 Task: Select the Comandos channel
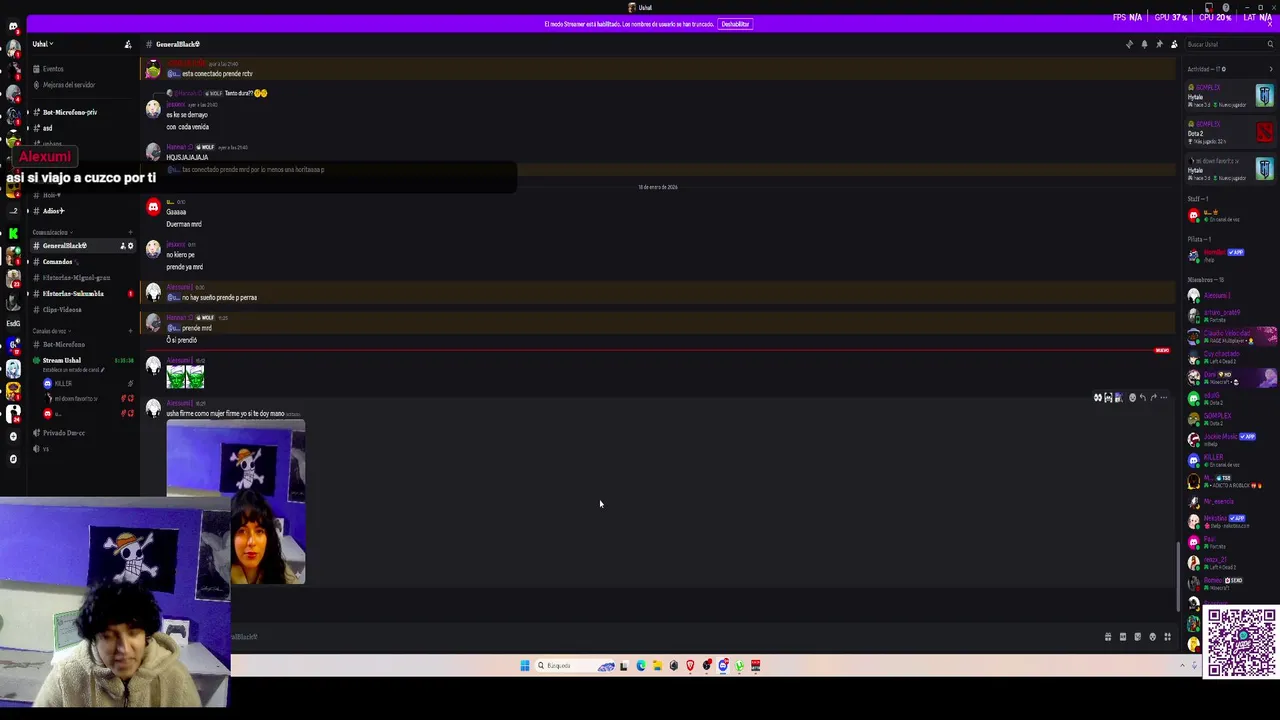click(x=57, y=262)
